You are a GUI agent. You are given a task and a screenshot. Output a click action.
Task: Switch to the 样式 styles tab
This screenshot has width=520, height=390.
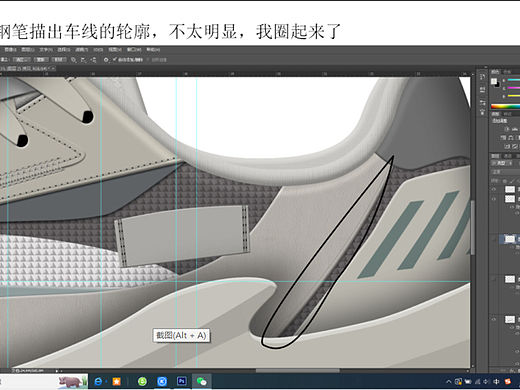point(507,114)
